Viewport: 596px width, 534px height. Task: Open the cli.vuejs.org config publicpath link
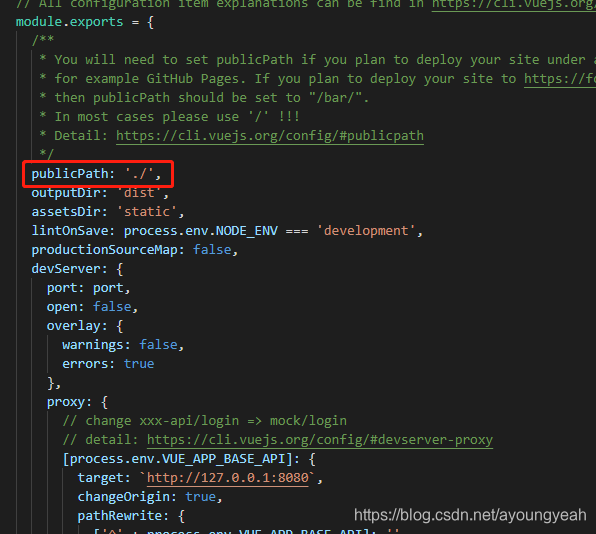(x=270, y=136)
